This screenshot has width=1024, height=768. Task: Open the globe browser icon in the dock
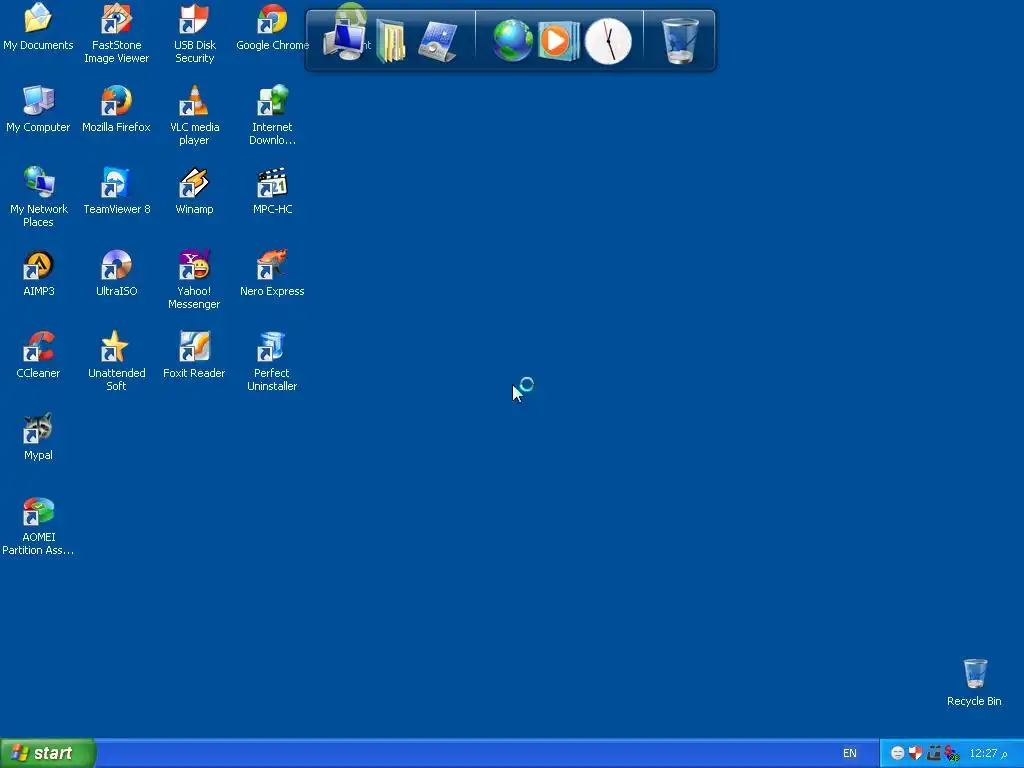[x=513, y=41]
